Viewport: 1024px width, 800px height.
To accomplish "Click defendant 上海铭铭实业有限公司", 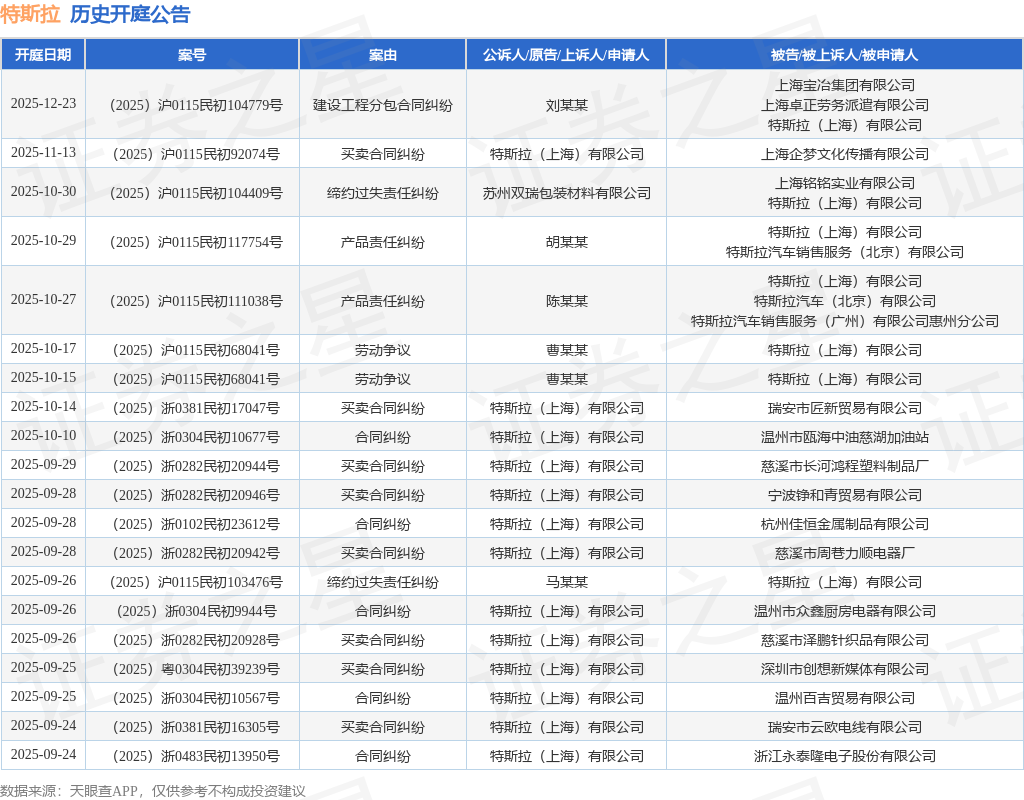I will coord(844,184).
